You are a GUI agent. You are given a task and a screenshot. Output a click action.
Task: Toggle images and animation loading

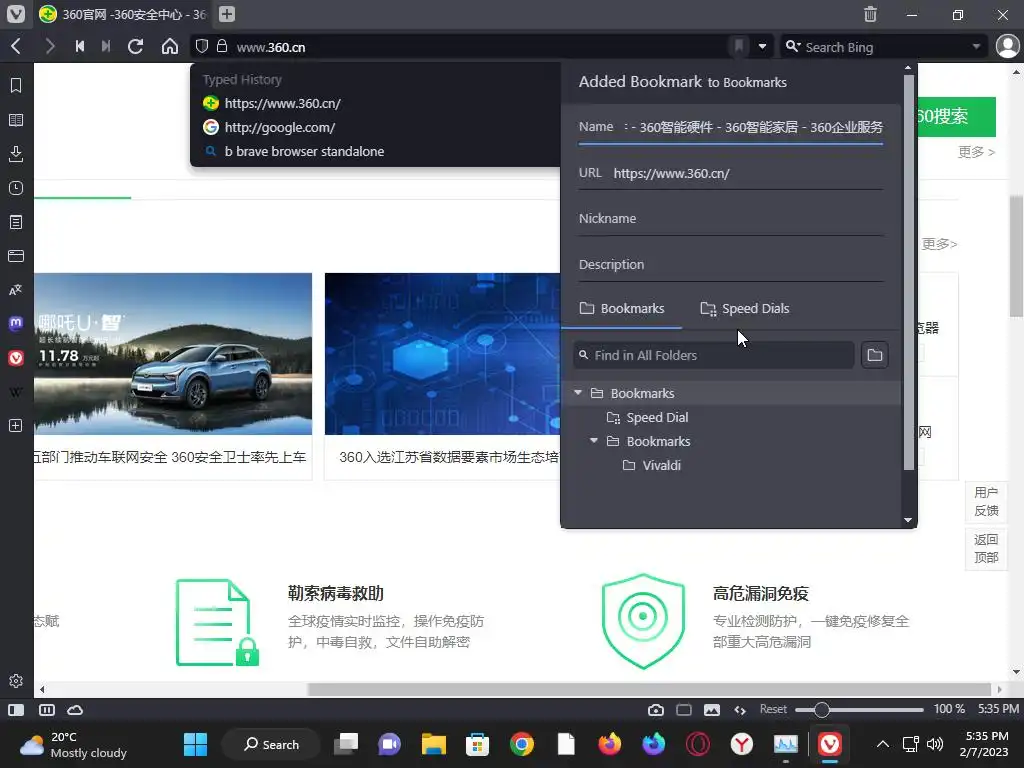pos(712,710)
